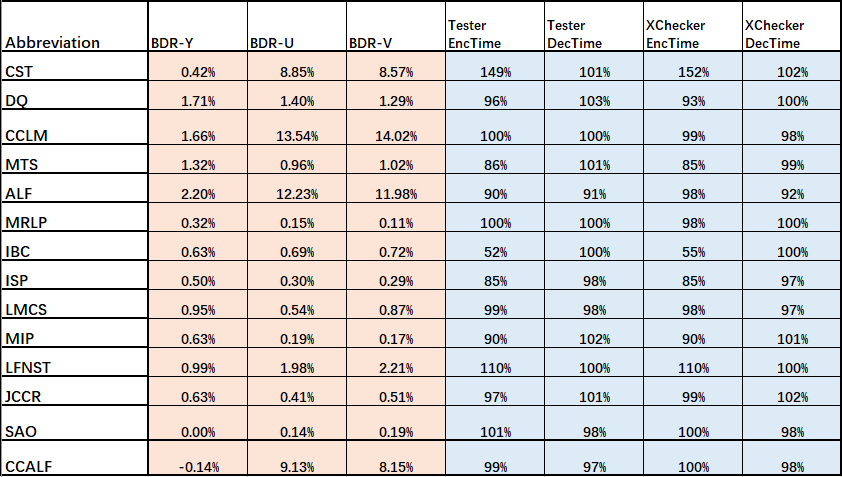Select the Abbreviation header cell
The image size is (842, 477).
coord(75,27)
